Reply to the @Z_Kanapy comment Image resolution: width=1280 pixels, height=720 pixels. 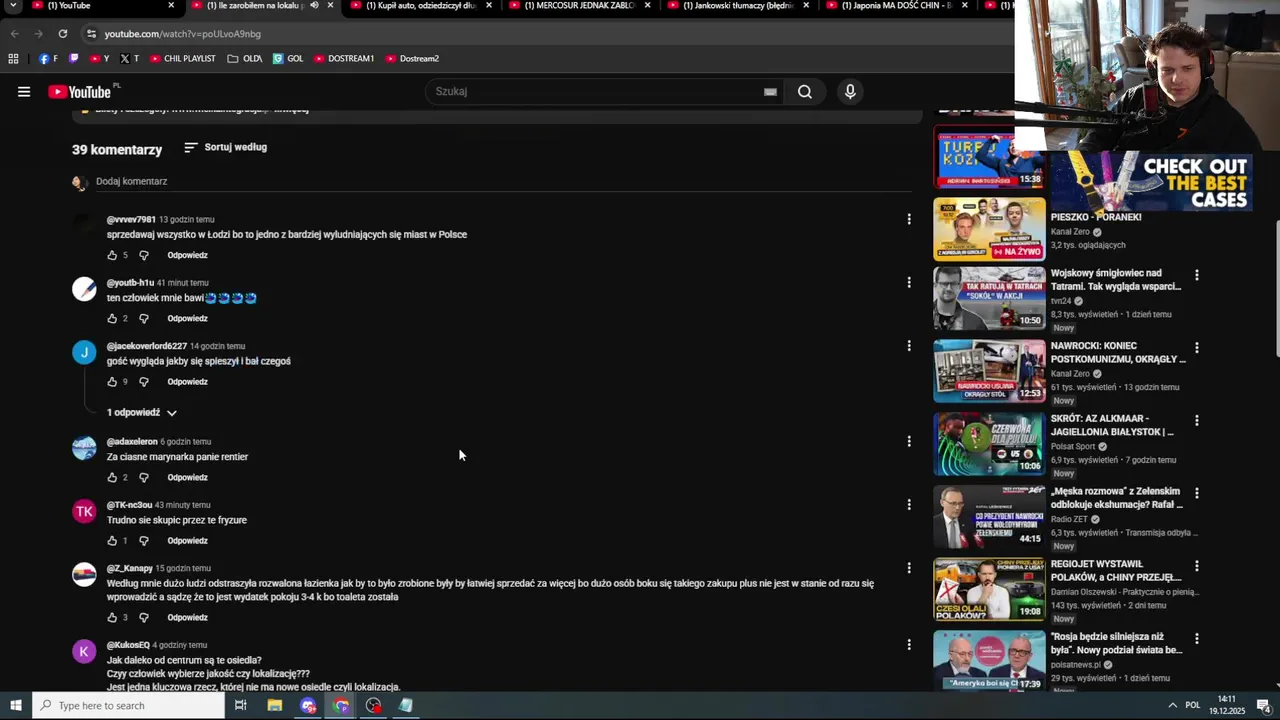187,618
